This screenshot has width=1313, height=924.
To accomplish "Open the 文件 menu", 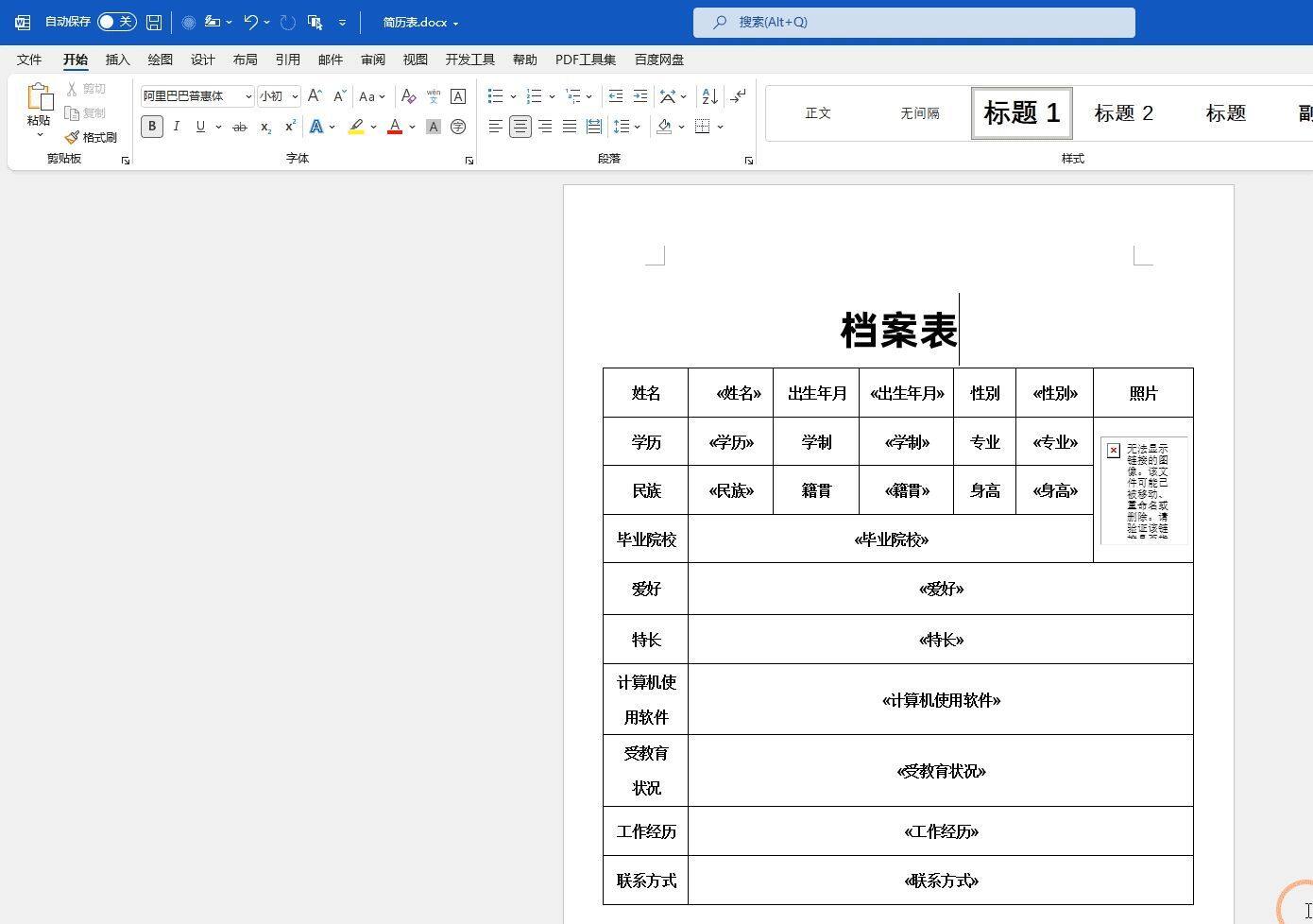I will tap(29, 60).
